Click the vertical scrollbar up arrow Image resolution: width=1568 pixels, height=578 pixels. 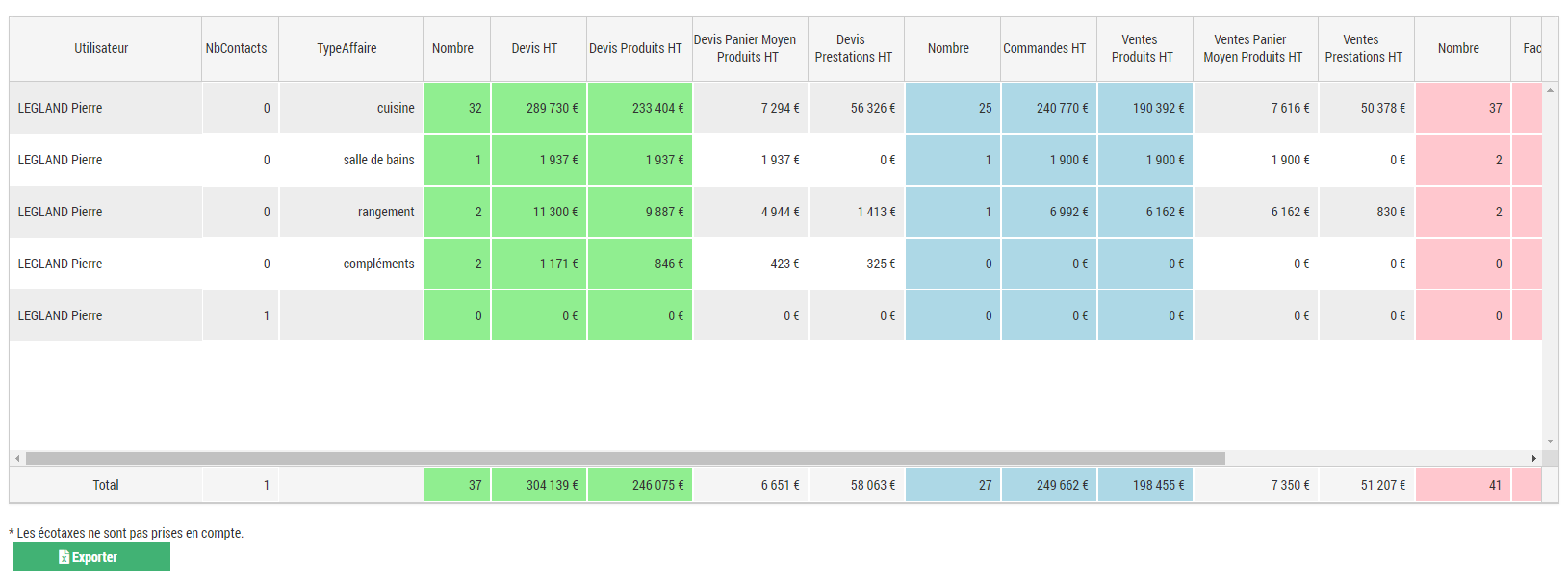tap(1550, 90)
